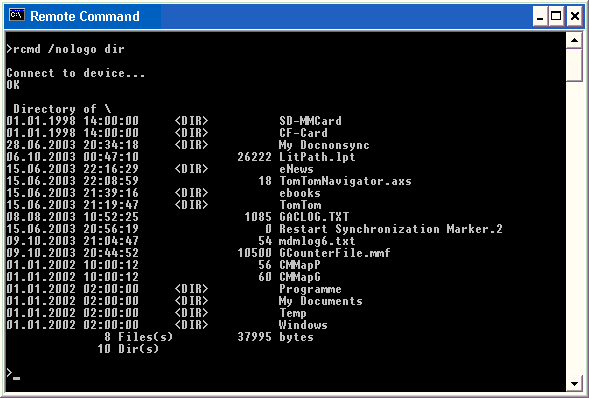Screen dimensions: 589x398
Task: Select the eNews directory name
Action: click(x=296, y=169)
